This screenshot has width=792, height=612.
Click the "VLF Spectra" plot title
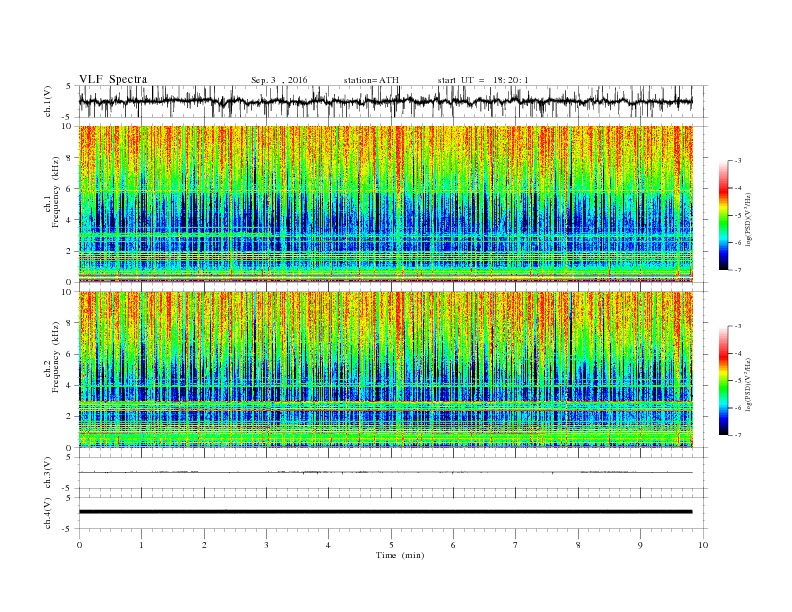tap(113, 79)
